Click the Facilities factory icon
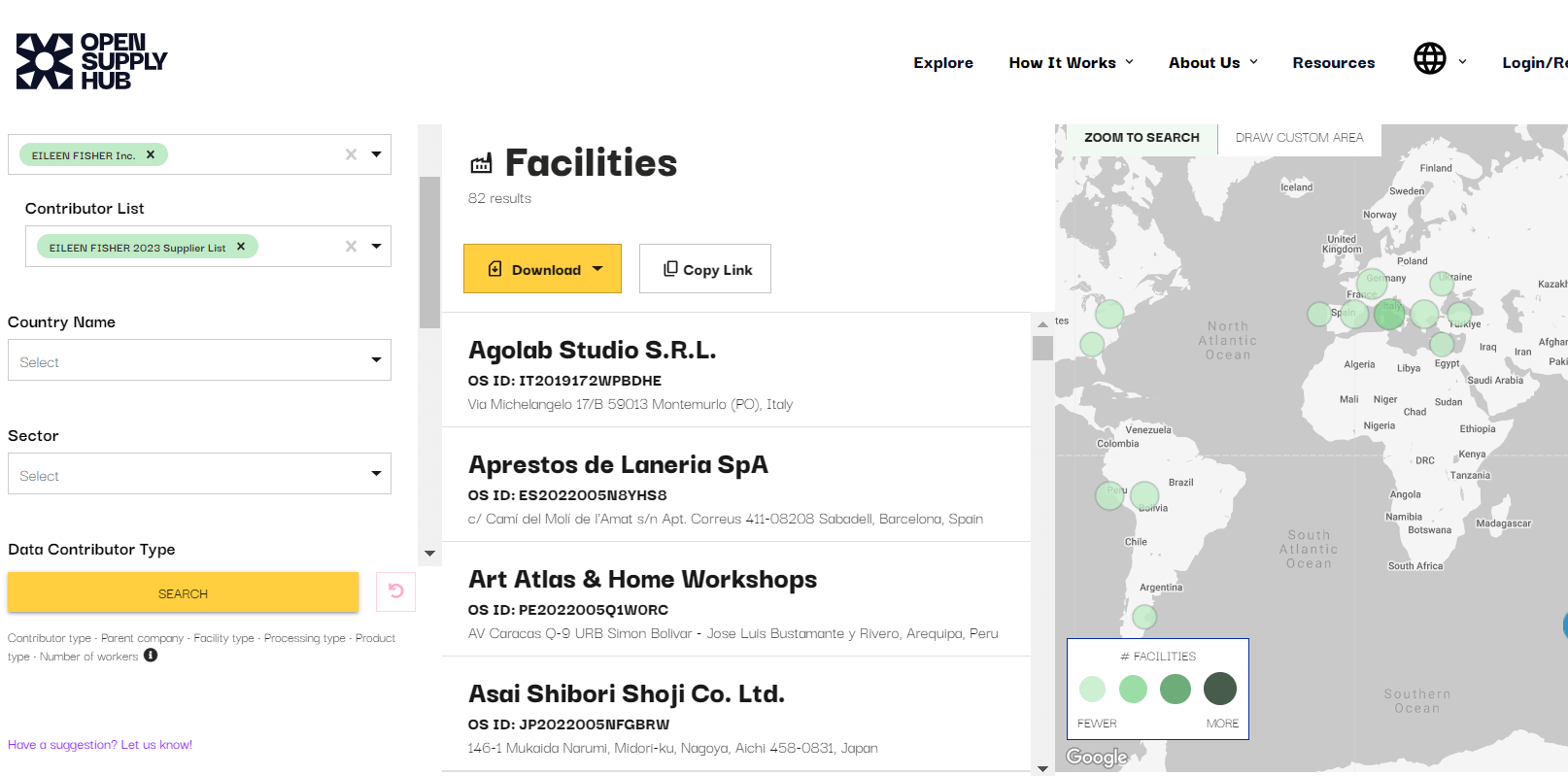The width and height of the screenshot is (1568, 776). pos(481,164)
